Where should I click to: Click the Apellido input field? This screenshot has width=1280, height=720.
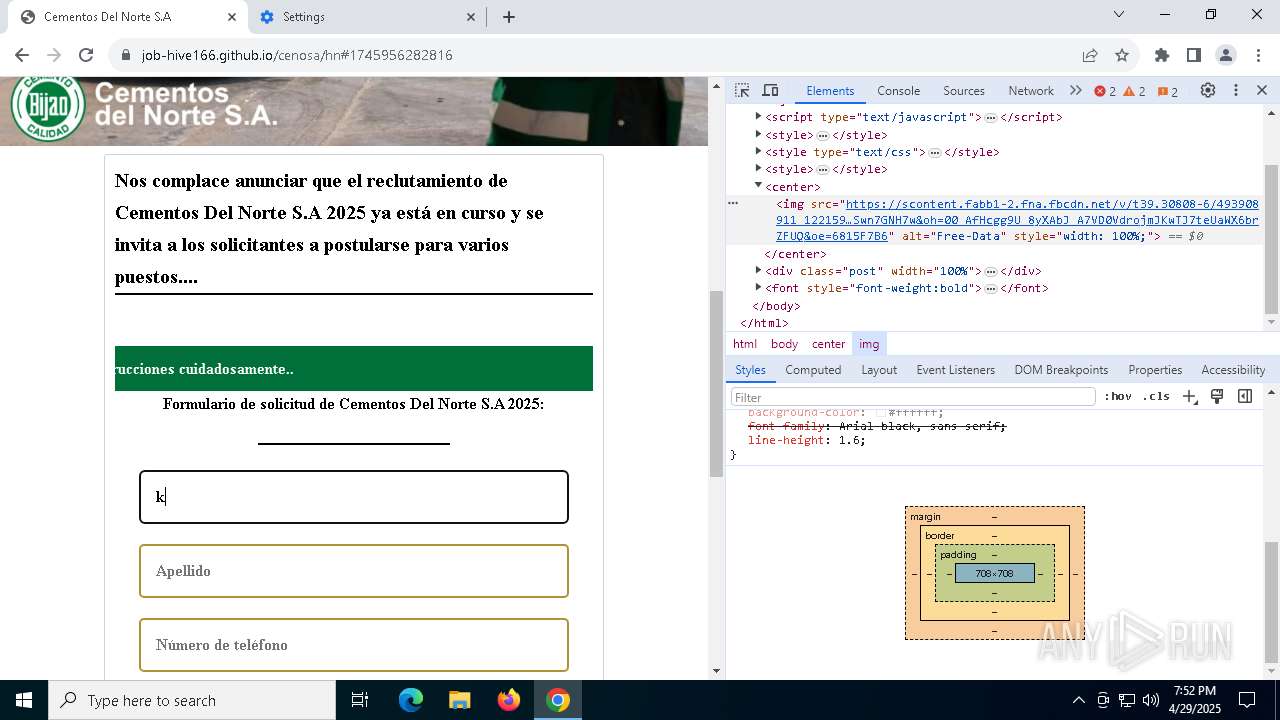pyautogui.click(x=354, y=571)
